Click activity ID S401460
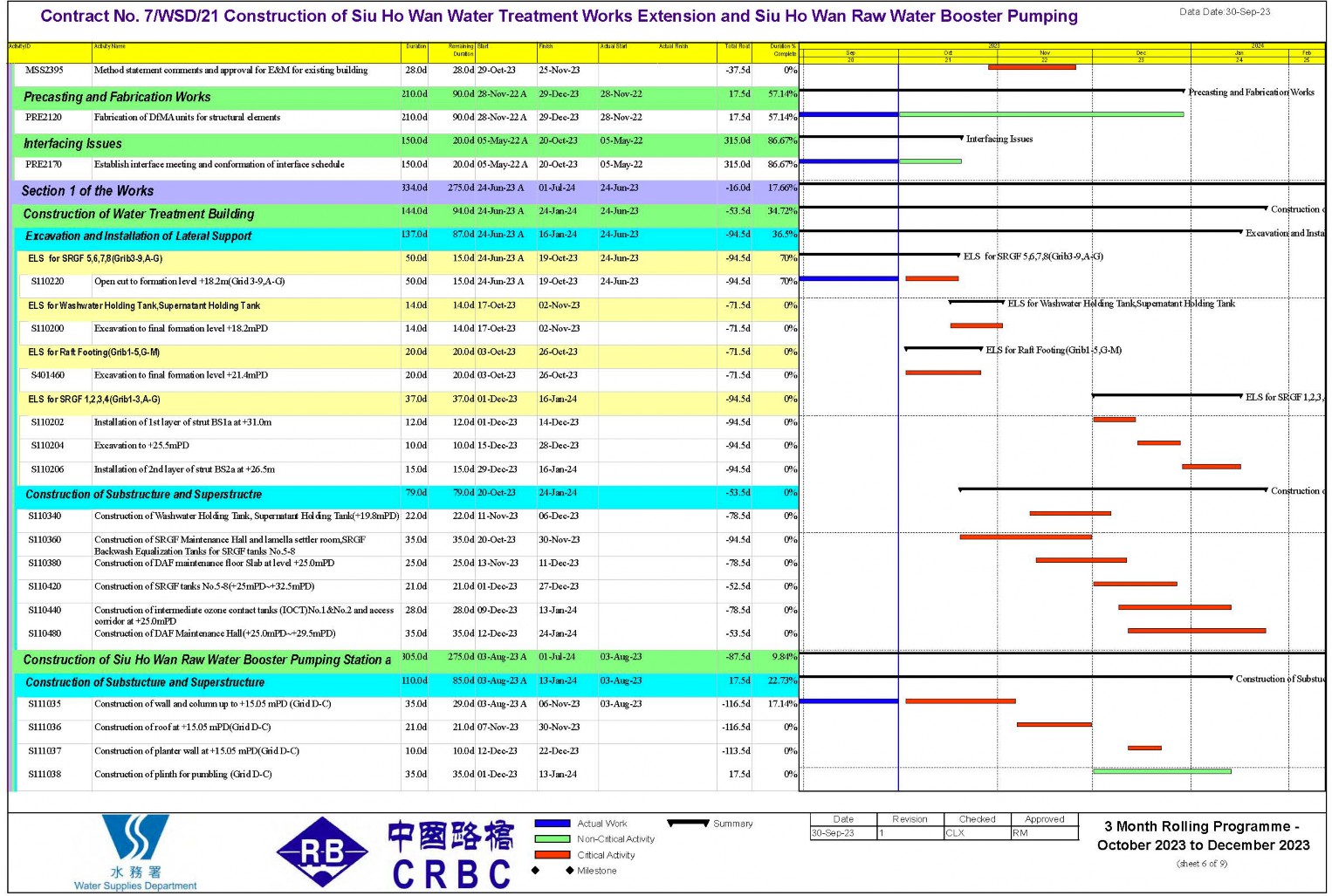This screenshot has width=1332, height=896. (x=47, y=375)
